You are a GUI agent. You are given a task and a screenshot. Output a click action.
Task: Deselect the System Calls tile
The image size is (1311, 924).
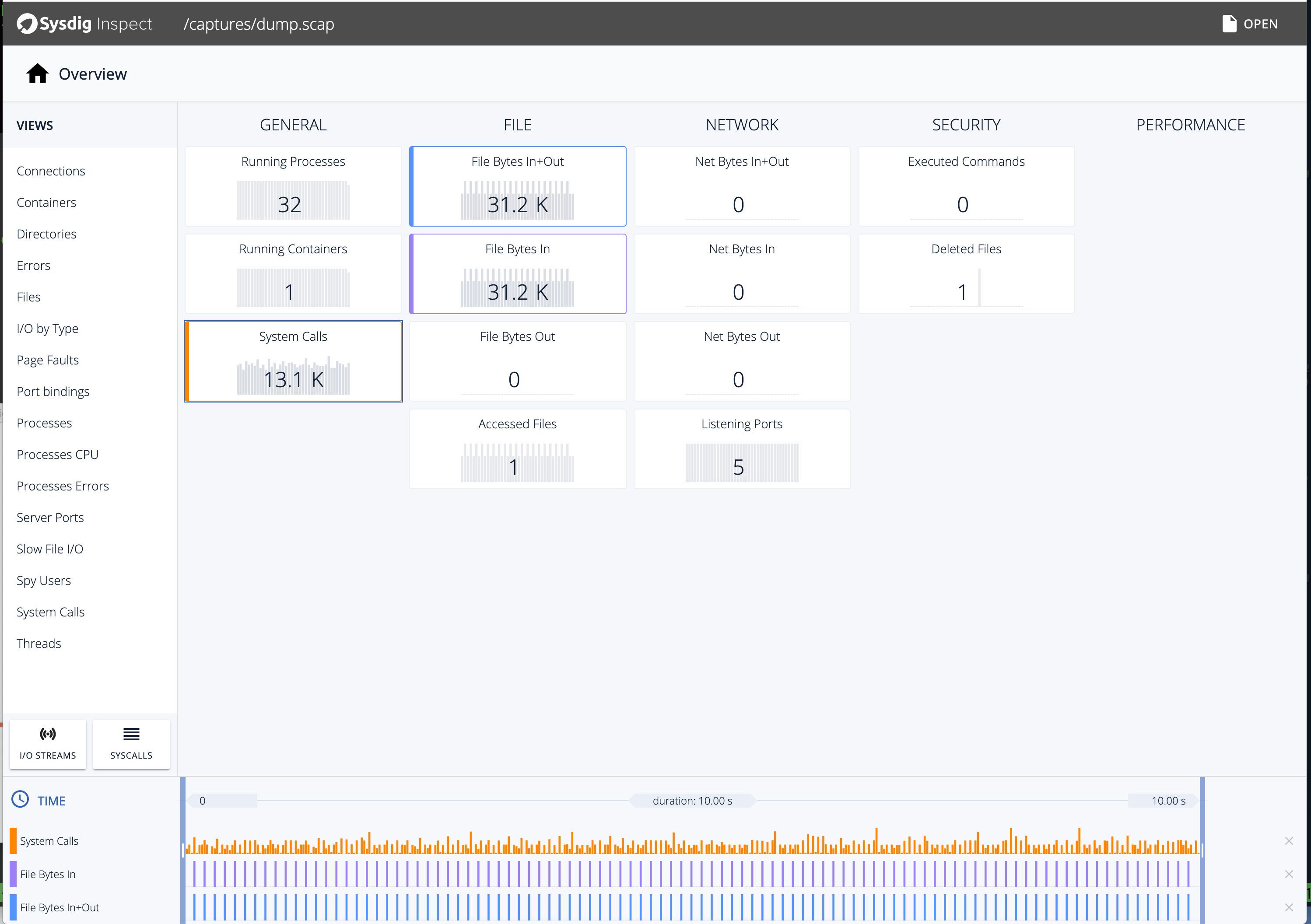point(293,360)
